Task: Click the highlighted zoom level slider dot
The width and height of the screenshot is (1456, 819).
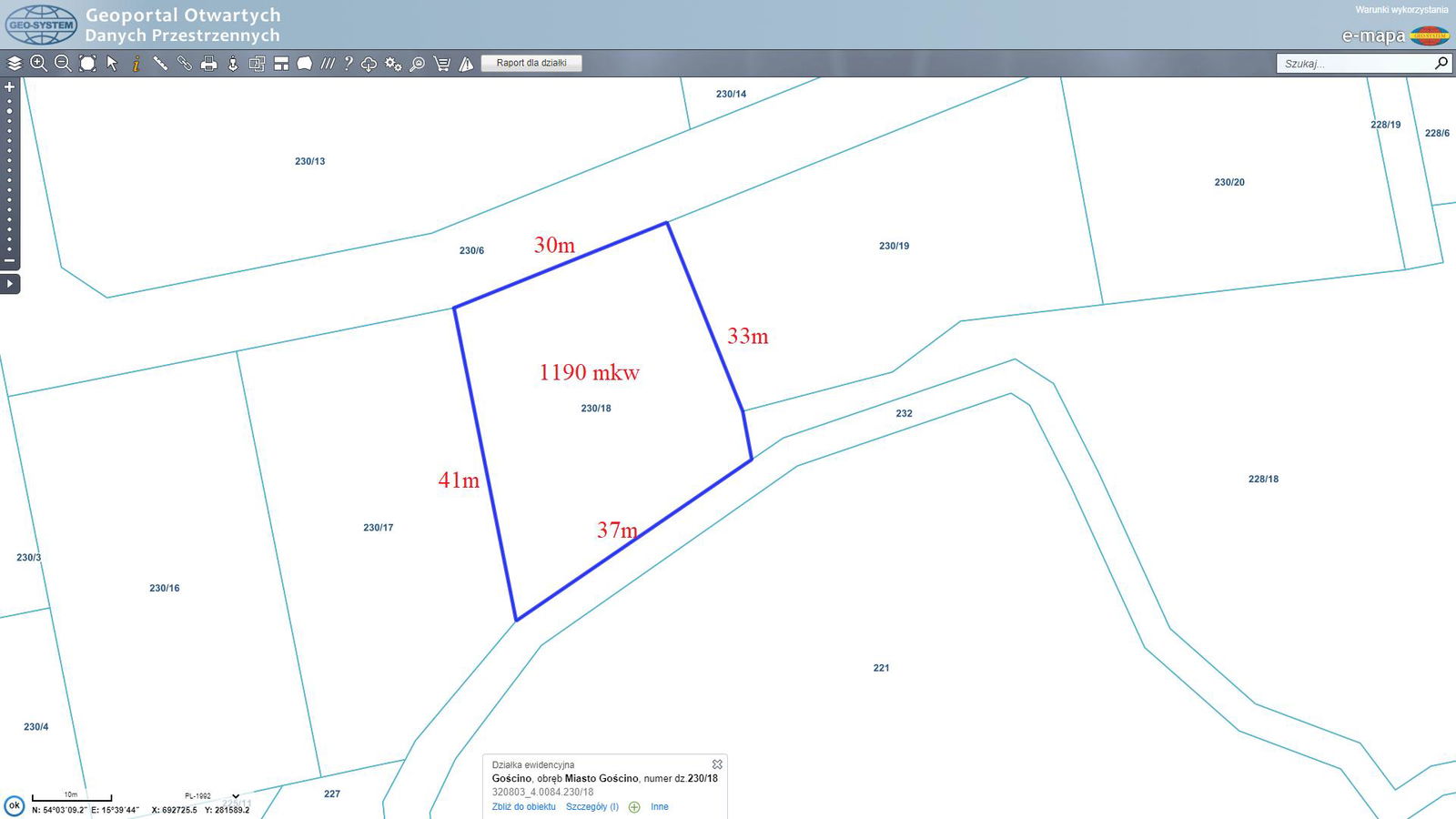Action: 10,111
